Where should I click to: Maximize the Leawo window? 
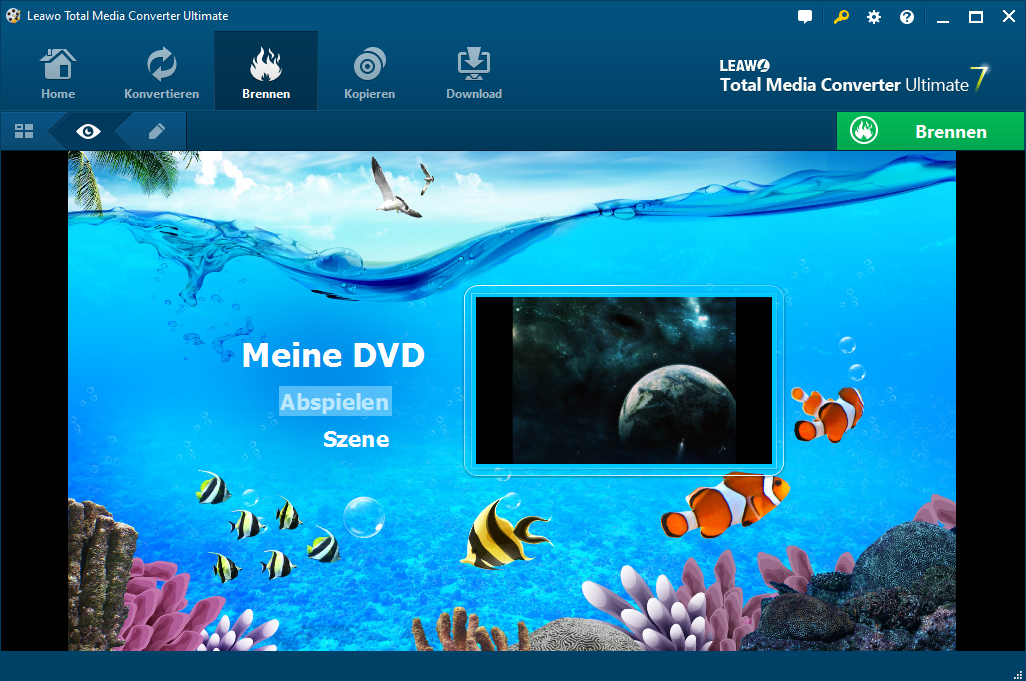click(976, 17)
